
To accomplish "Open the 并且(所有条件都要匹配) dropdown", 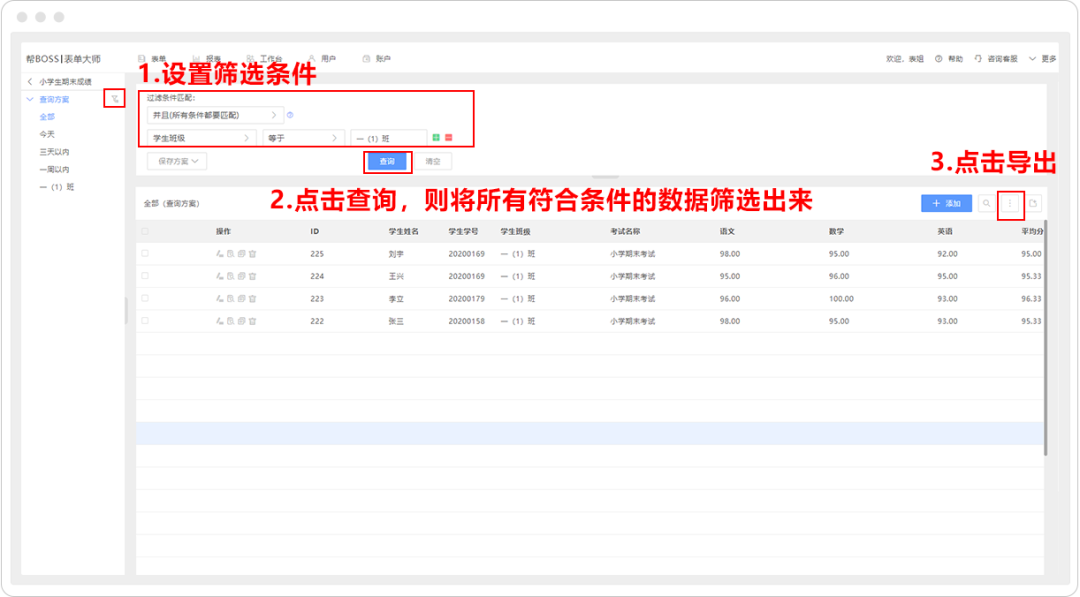I will 214,115.
